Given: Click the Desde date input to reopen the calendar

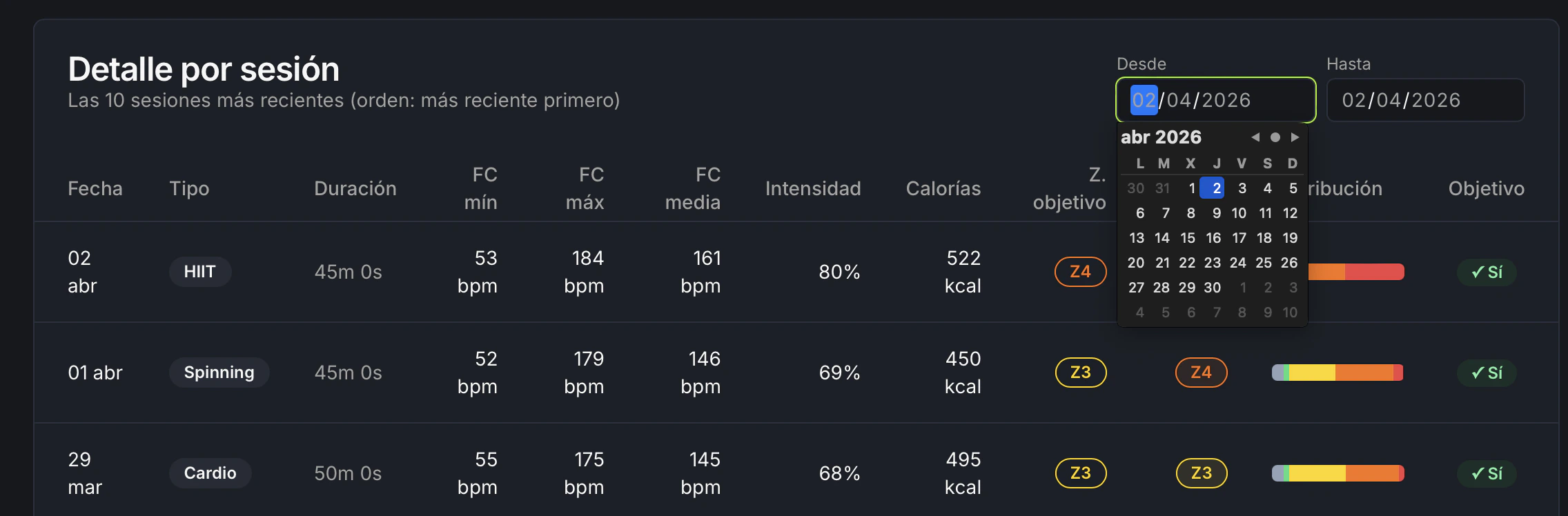Looking at the screenshot, I should (1215, 100).
